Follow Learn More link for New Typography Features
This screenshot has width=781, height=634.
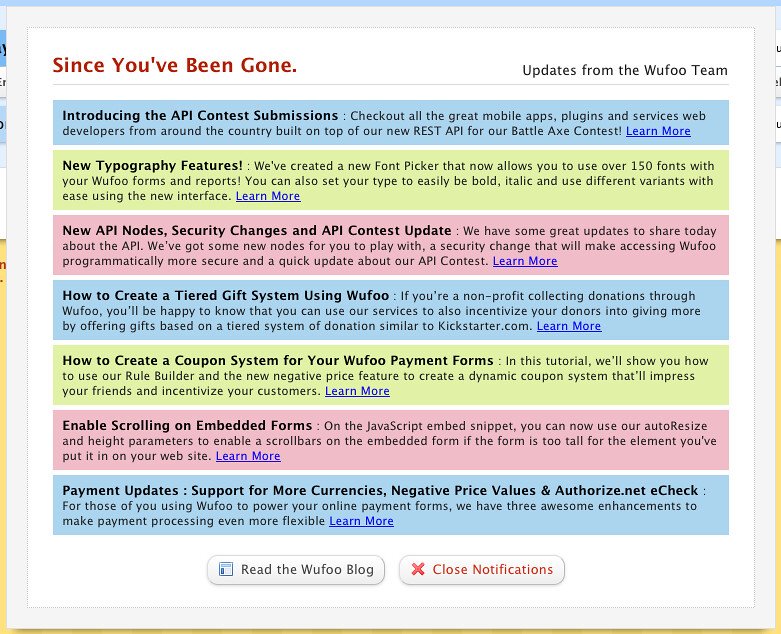pos(268,196)
